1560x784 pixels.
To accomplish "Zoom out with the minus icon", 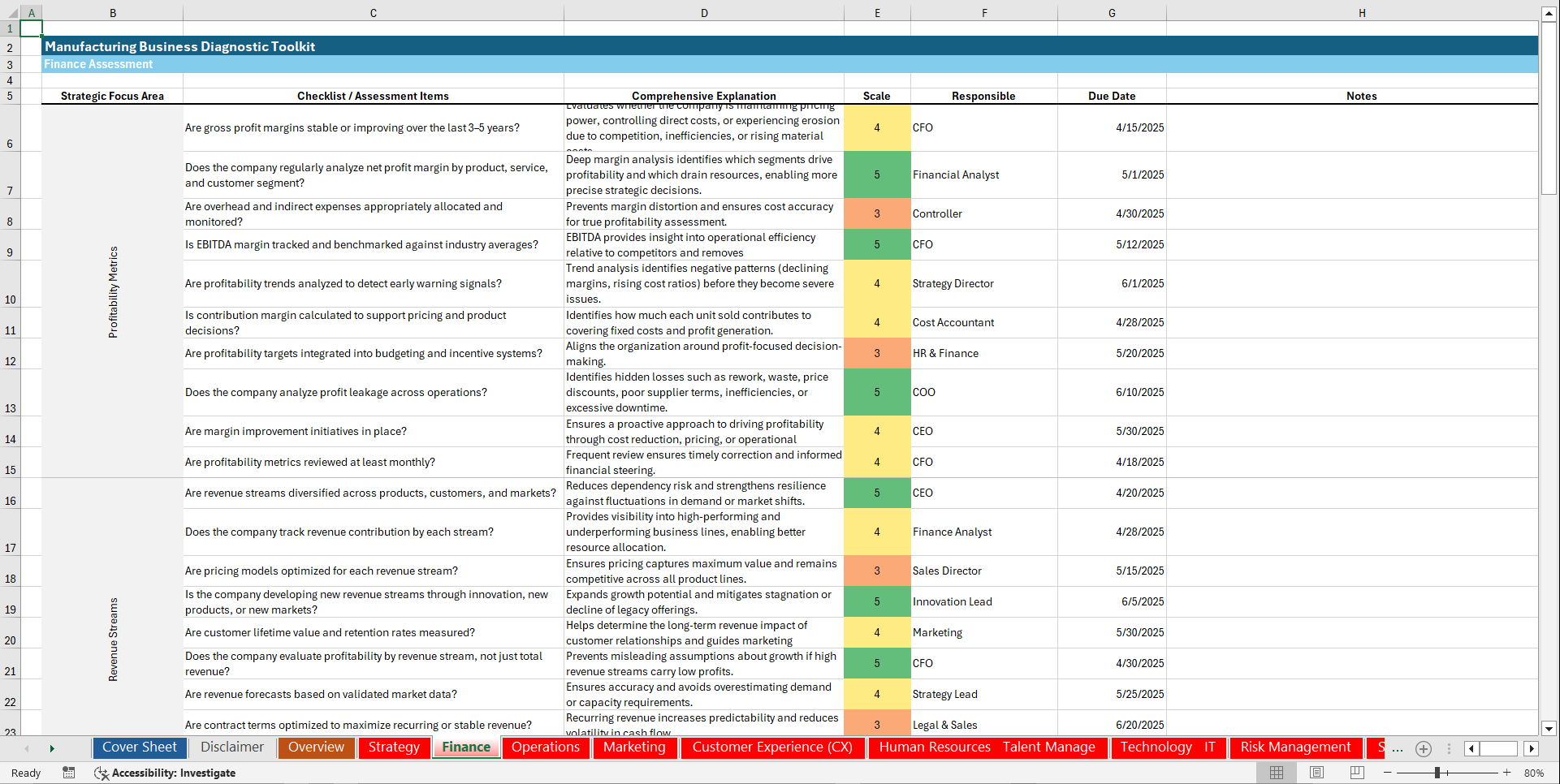I will tap(1388, 773).
